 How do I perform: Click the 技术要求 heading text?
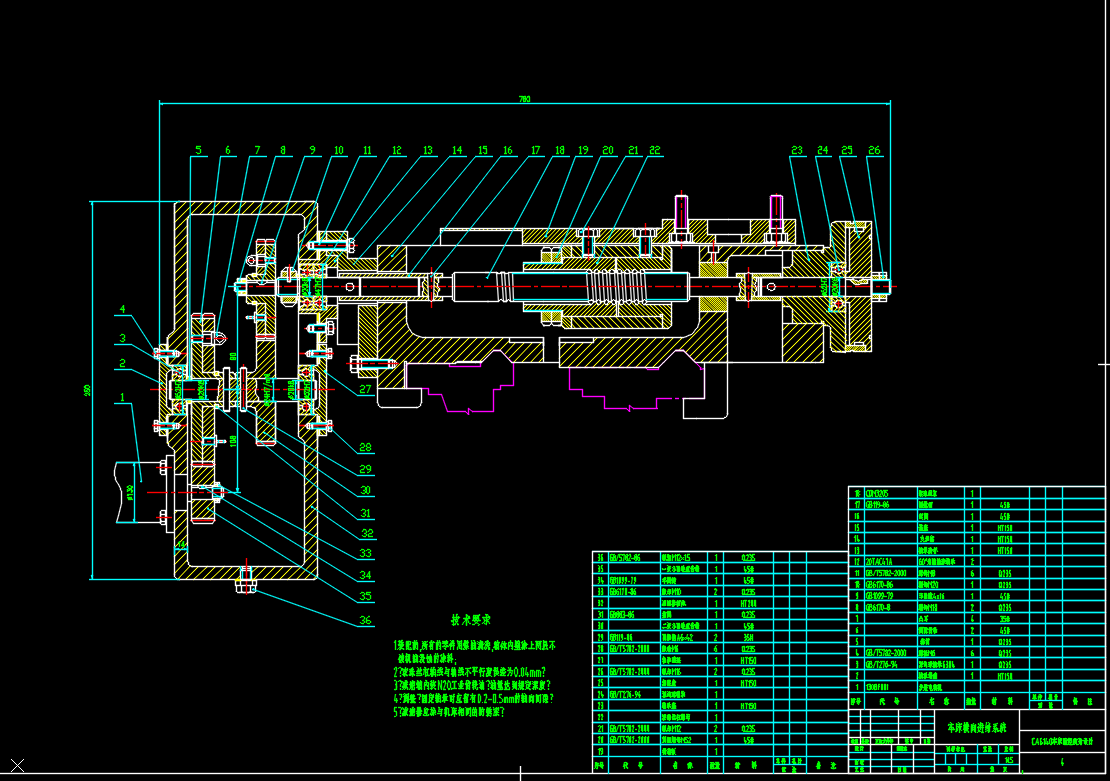(x=469, y=620)
